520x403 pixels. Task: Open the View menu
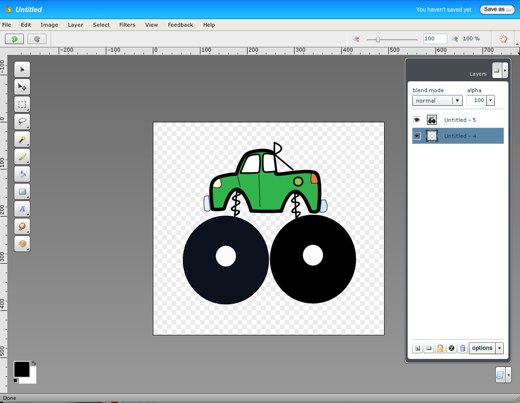click(151, 25)
